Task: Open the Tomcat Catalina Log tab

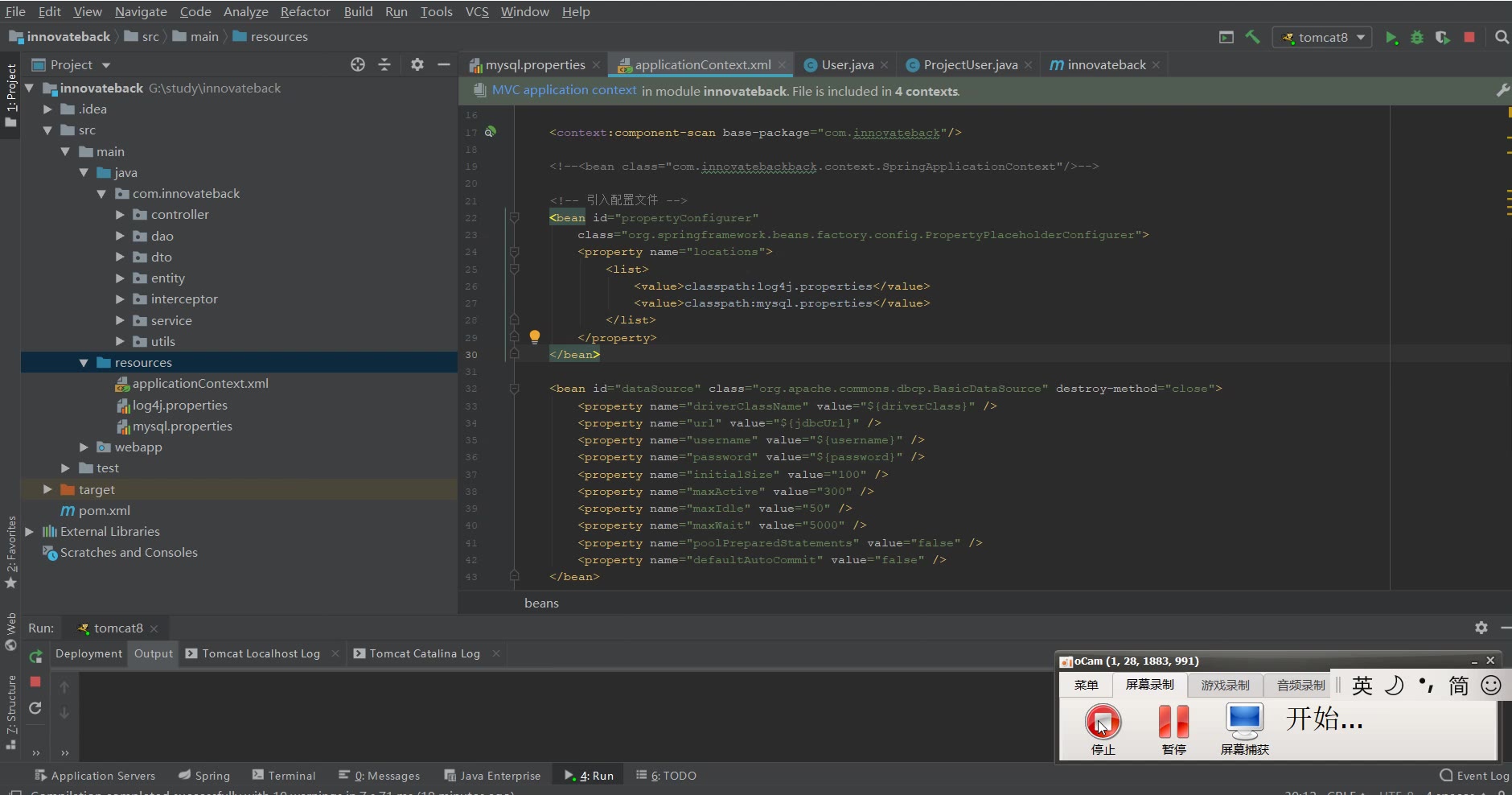Action: coord(425,653)
